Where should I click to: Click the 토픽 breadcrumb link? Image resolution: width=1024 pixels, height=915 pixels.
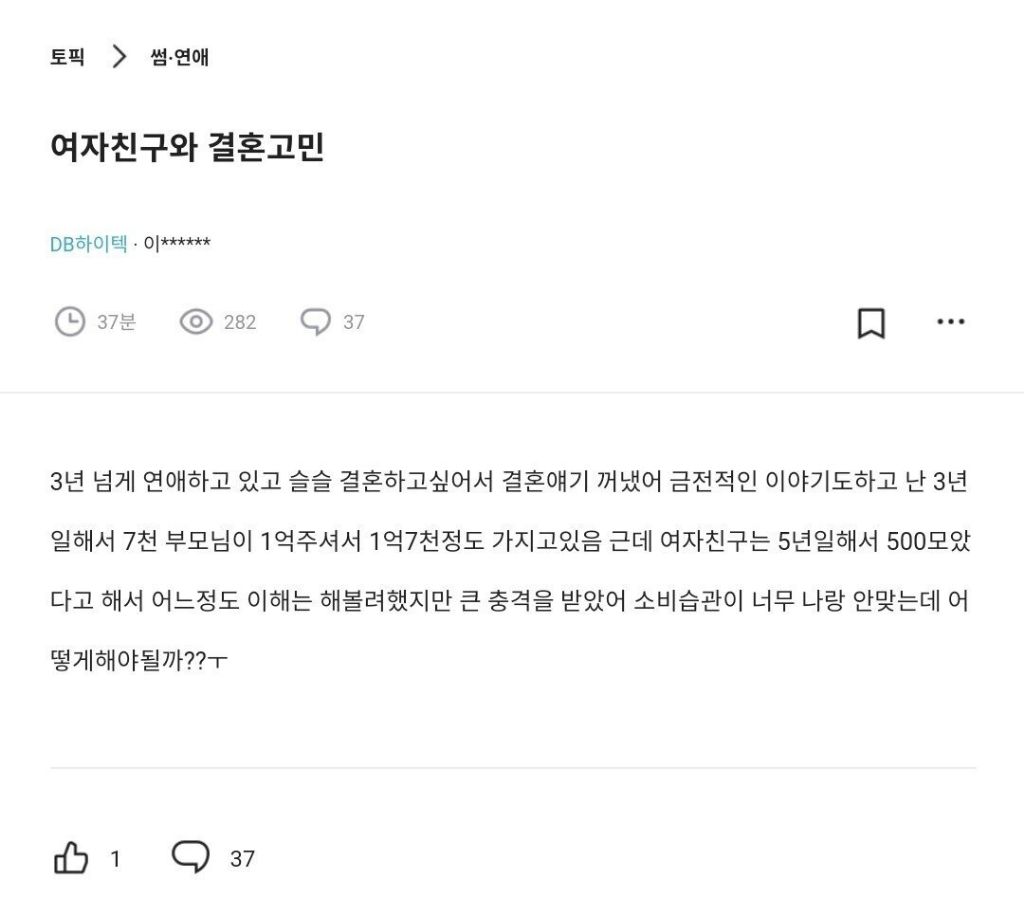point(67,57)
